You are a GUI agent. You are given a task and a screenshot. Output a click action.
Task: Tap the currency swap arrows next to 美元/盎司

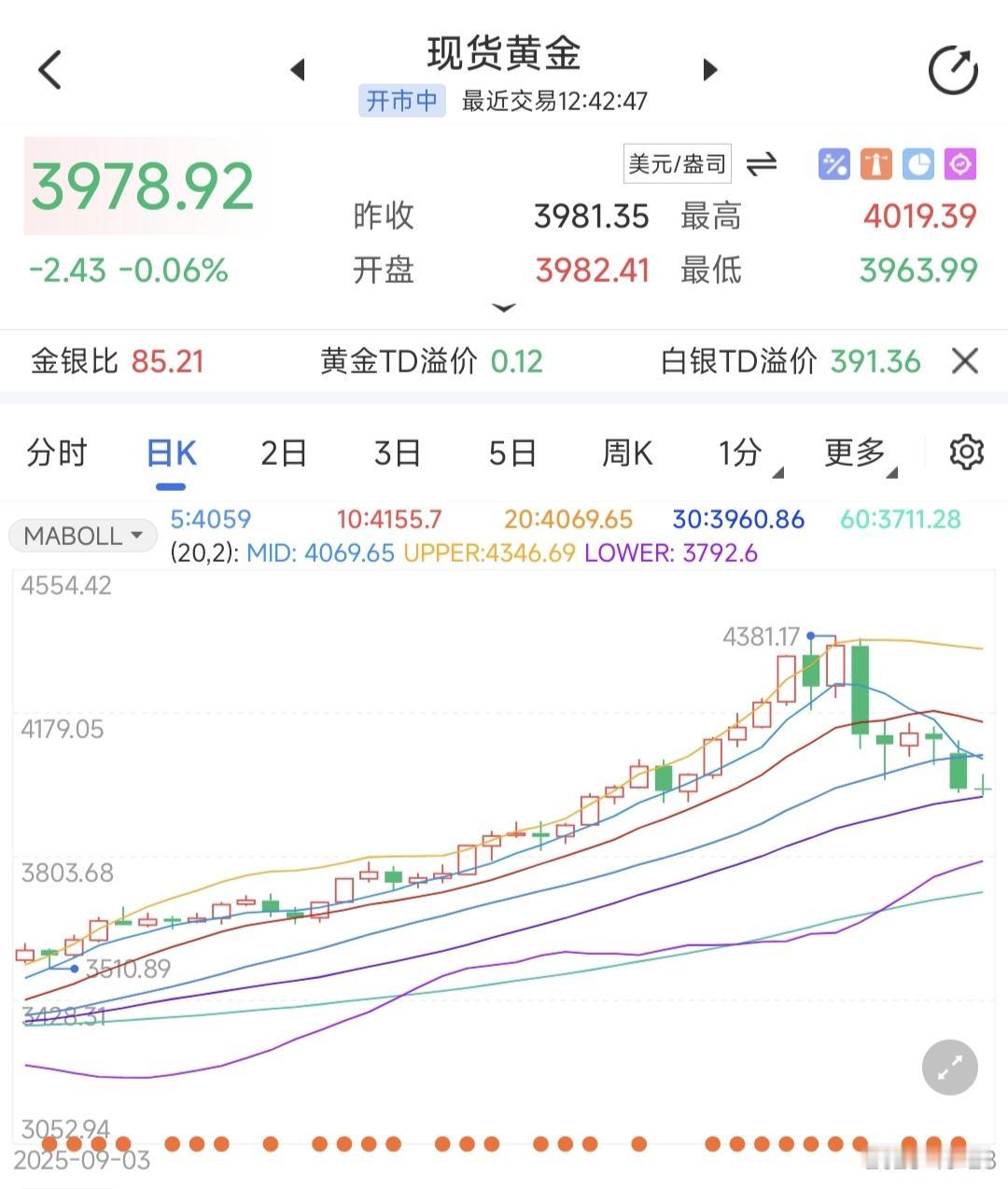763,163
